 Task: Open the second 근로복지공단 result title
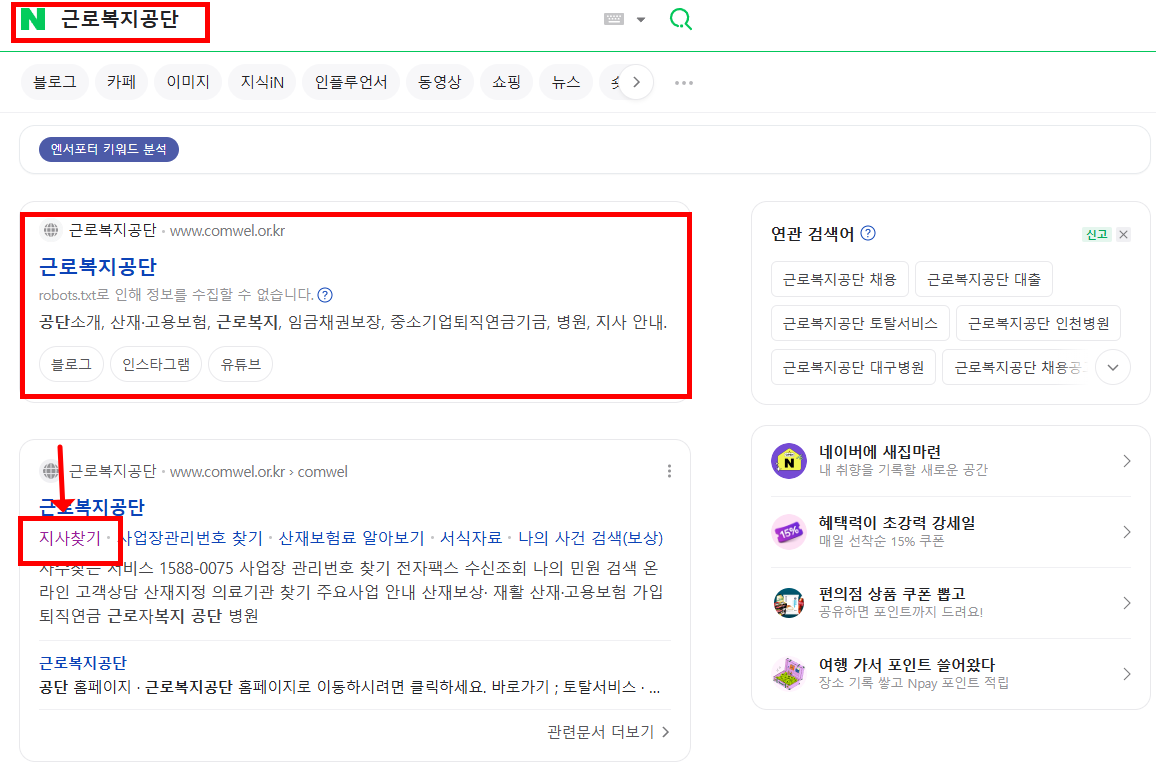[x=91, y=506]
